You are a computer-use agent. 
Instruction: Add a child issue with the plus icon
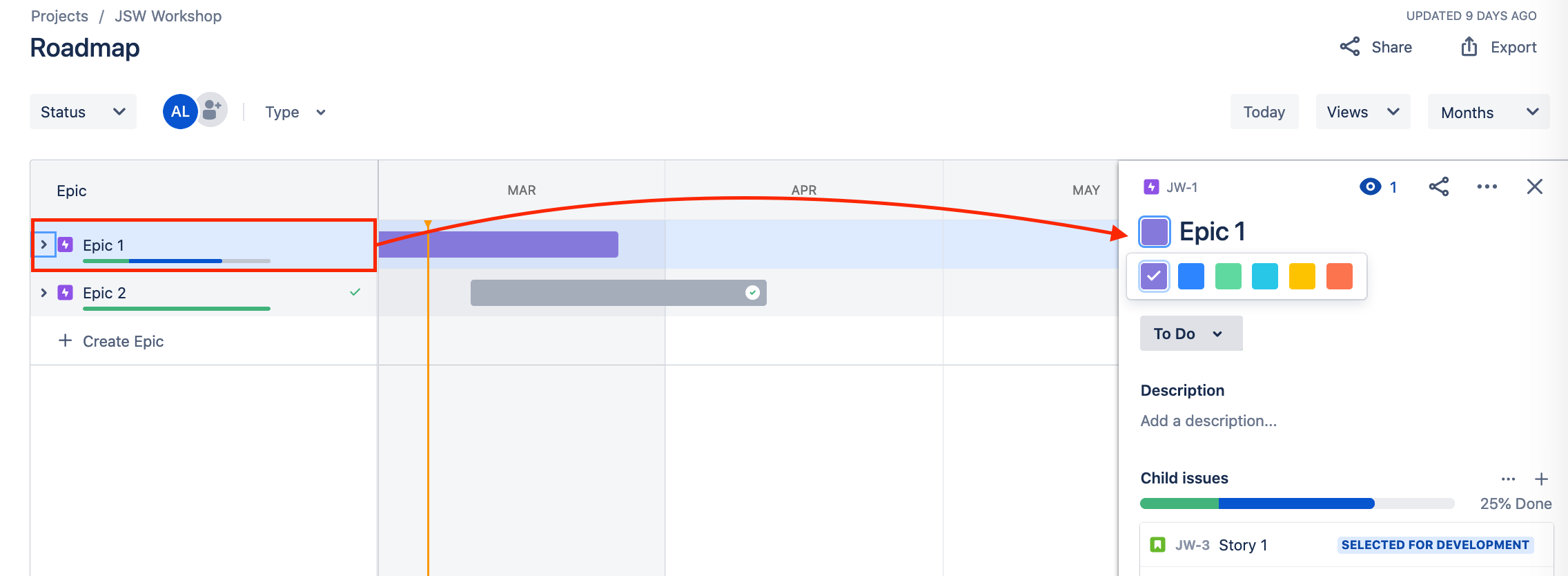(1542, 479)
